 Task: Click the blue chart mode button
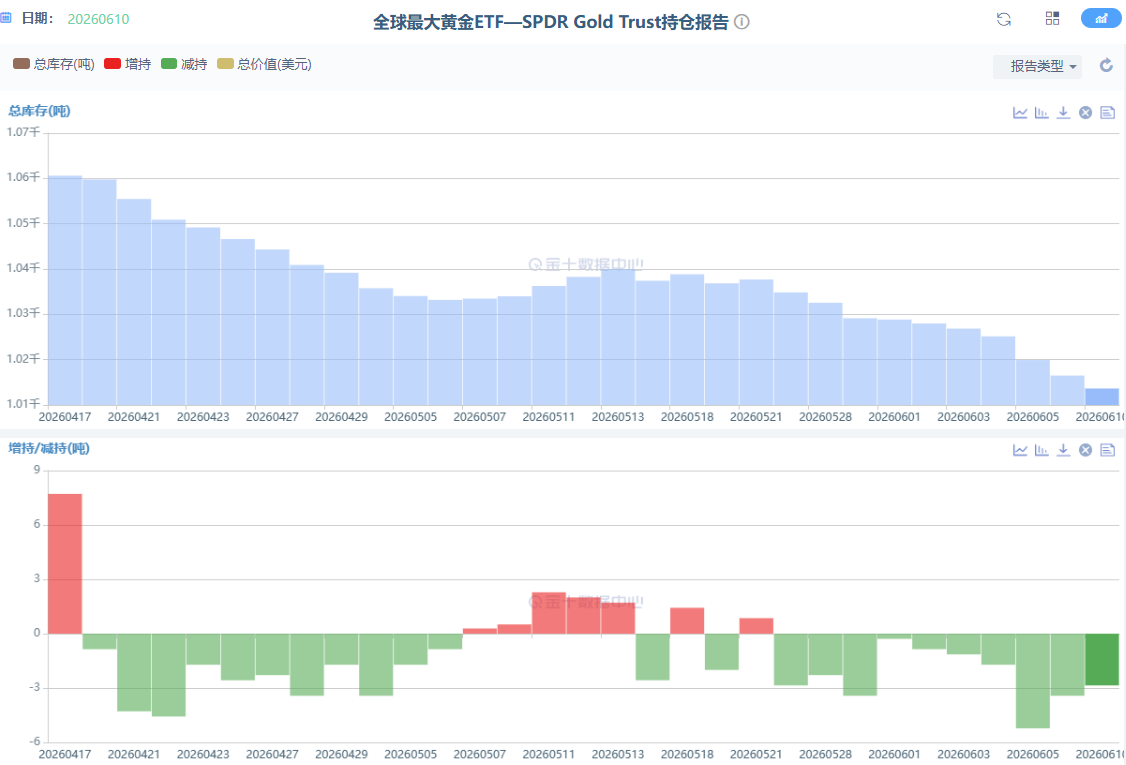tap(1101, 19)
